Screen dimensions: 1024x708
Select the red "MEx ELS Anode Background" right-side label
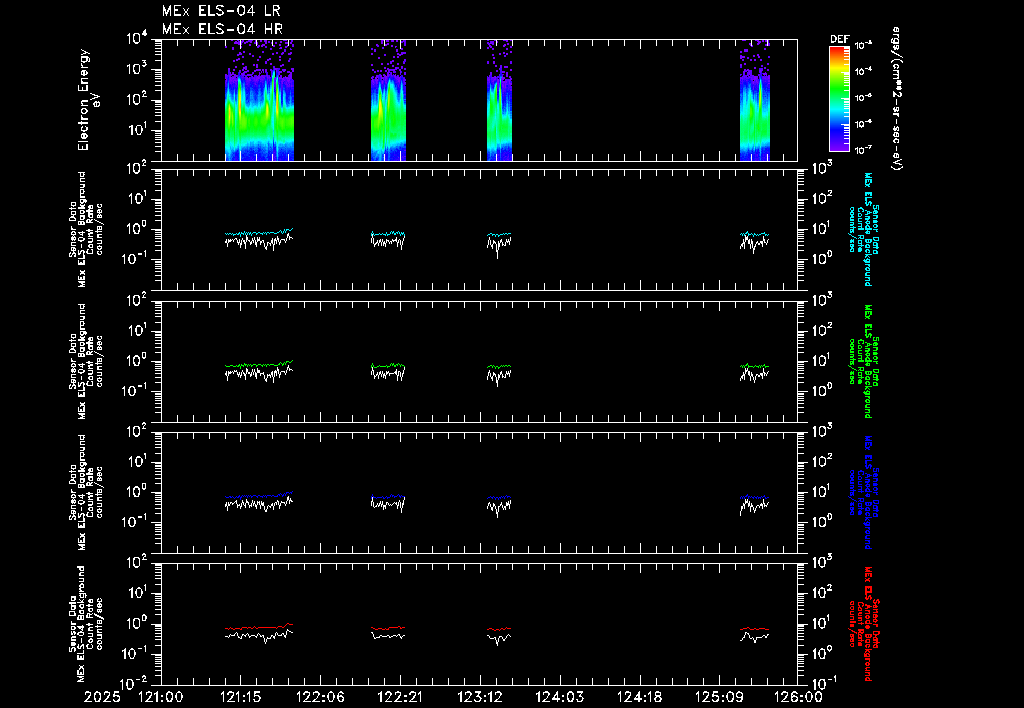pyautogui.click(x=867, y=624)
